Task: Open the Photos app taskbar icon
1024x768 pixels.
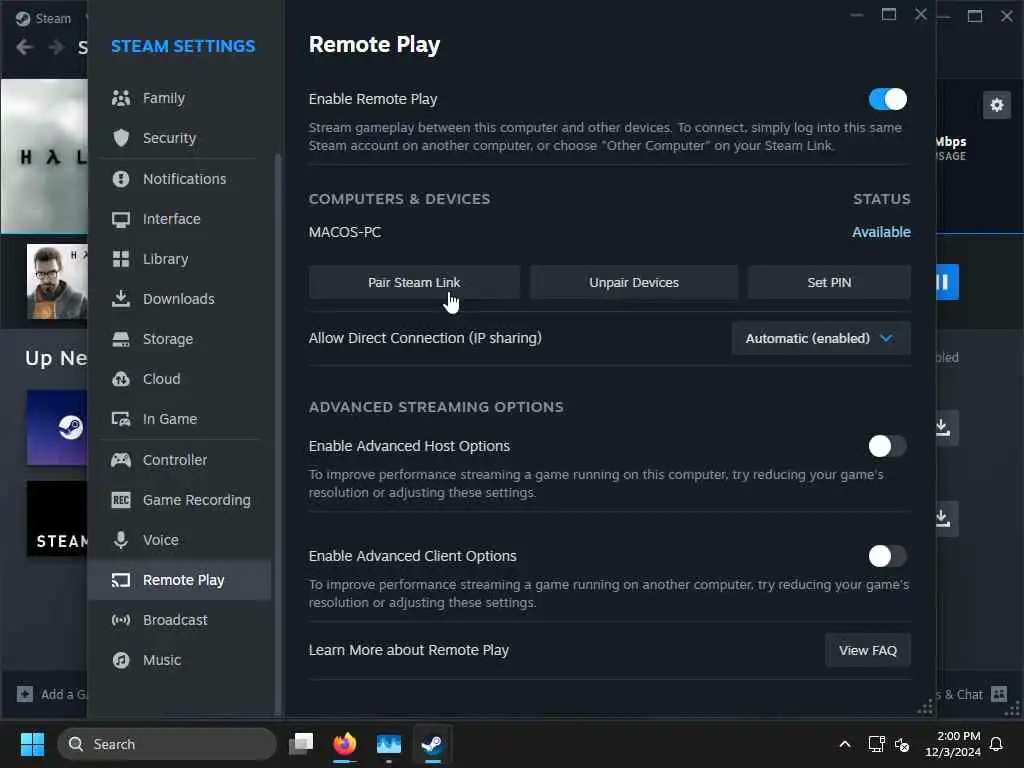Action: pos(389,744)
